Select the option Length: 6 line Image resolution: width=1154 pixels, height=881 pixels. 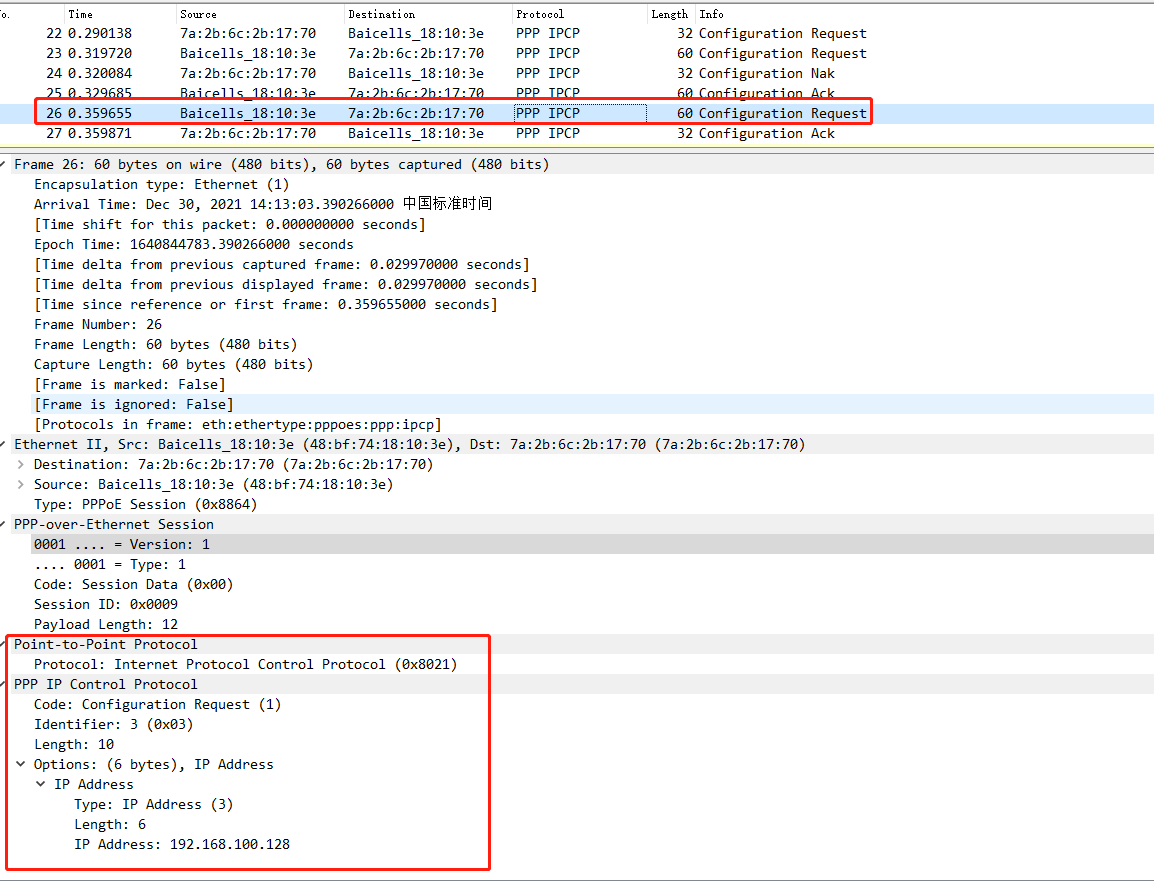click(x=110, y=824)
